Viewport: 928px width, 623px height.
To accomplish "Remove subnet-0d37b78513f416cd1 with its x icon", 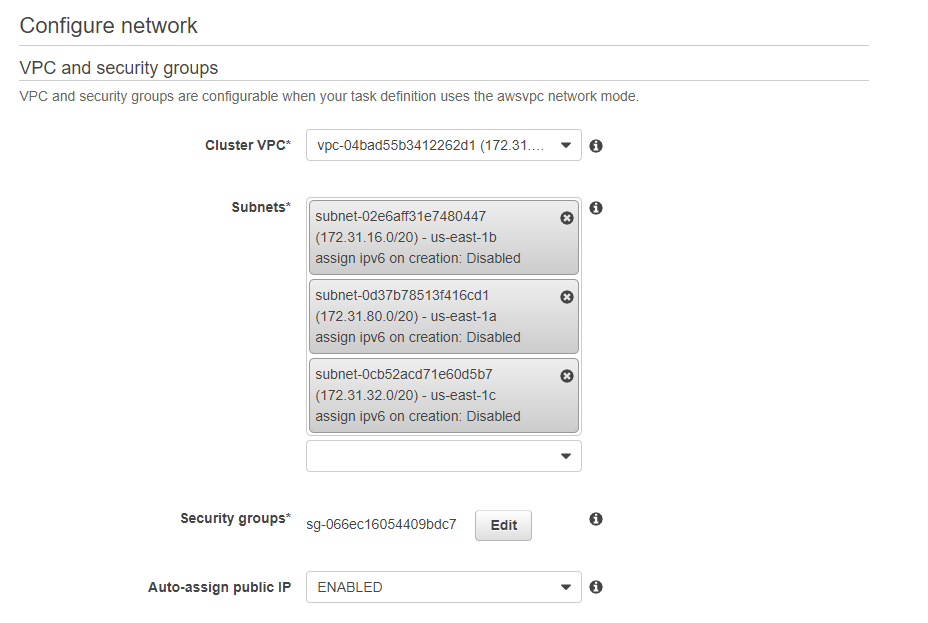I will tap(566, 297).
